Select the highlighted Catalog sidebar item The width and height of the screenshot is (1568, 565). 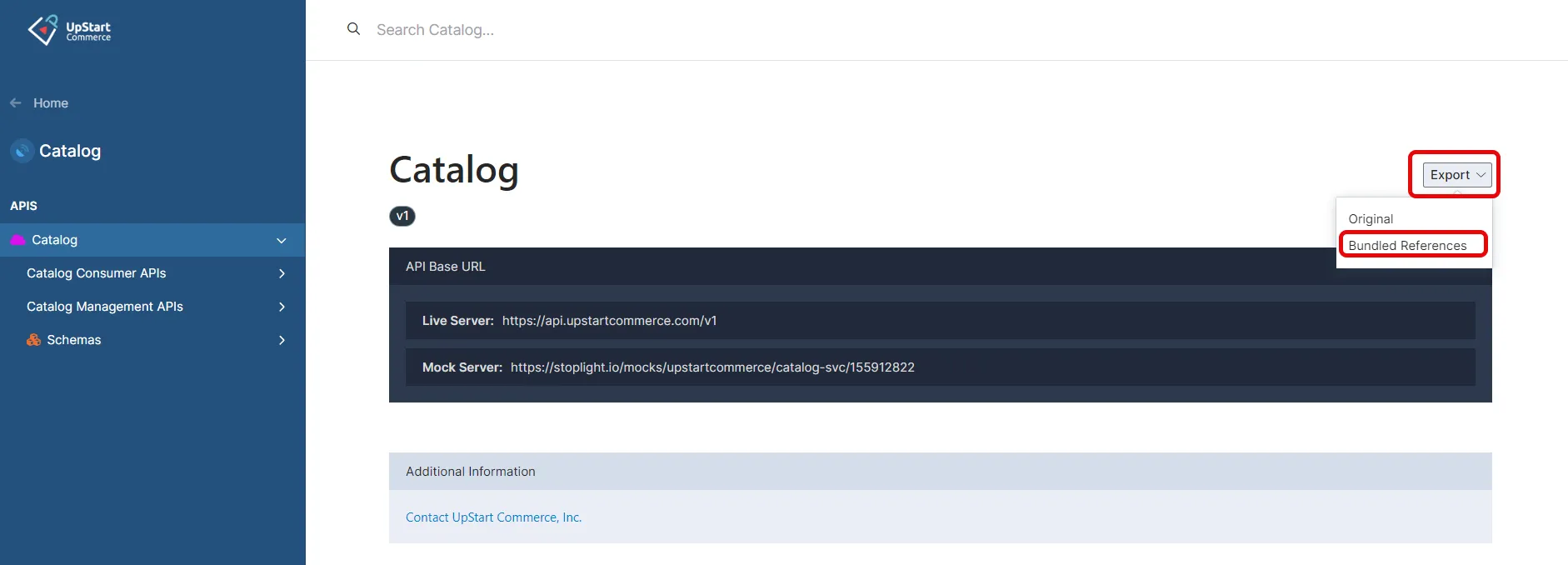[152, 240]
